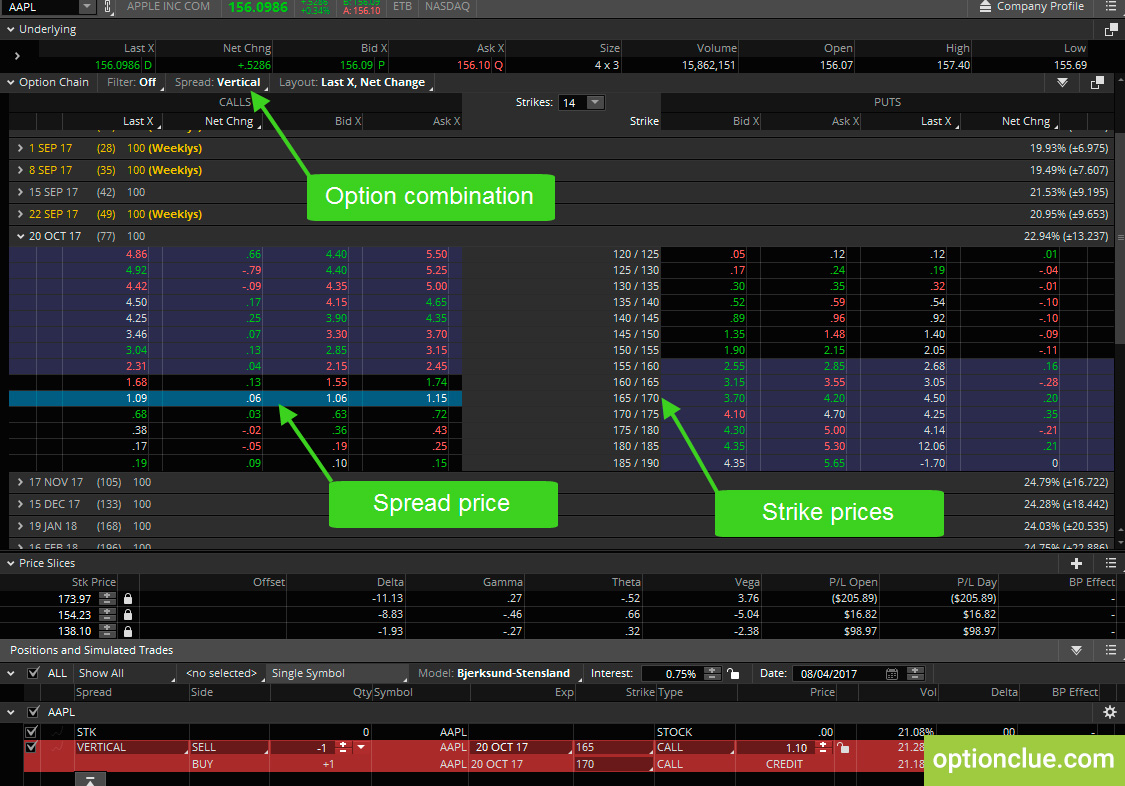Adjust stock price 154.23 stepper
Screen dimensions: 1125x786
click(x=107, y=615)
